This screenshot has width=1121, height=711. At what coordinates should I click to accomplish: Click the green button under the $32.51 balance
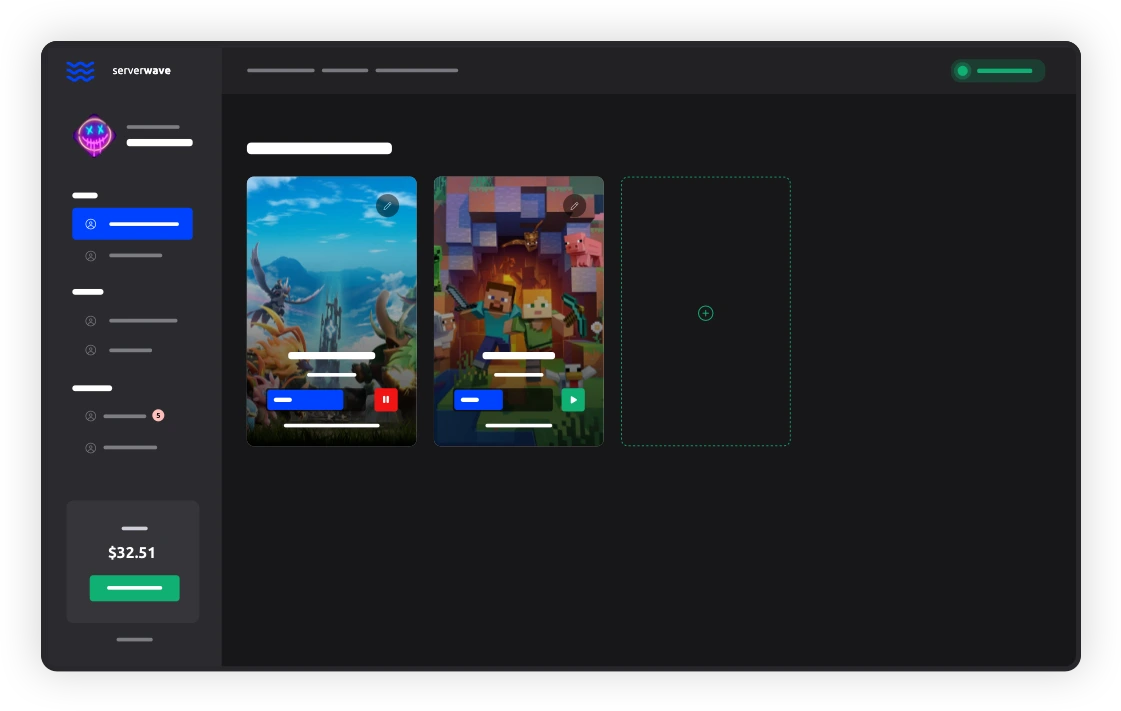point(134,588)
